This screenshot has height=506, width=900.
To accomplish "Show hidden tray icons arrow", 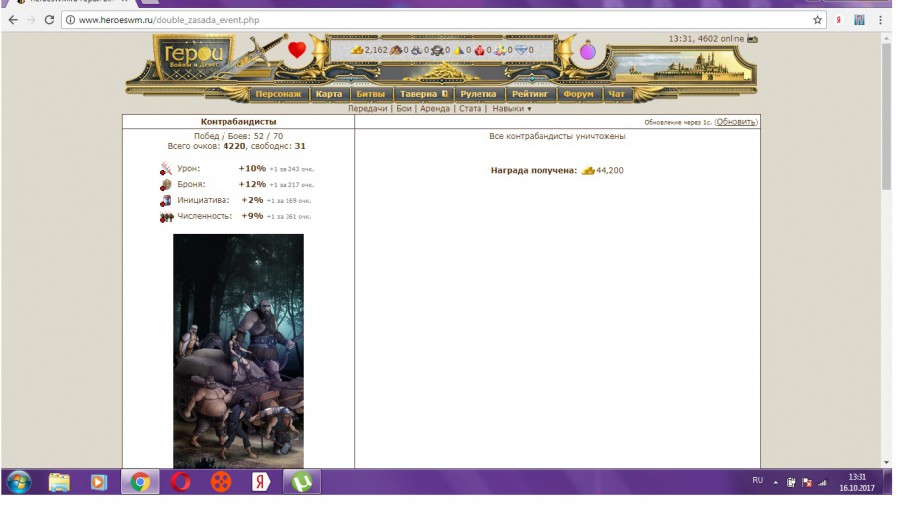I will 775,482.
